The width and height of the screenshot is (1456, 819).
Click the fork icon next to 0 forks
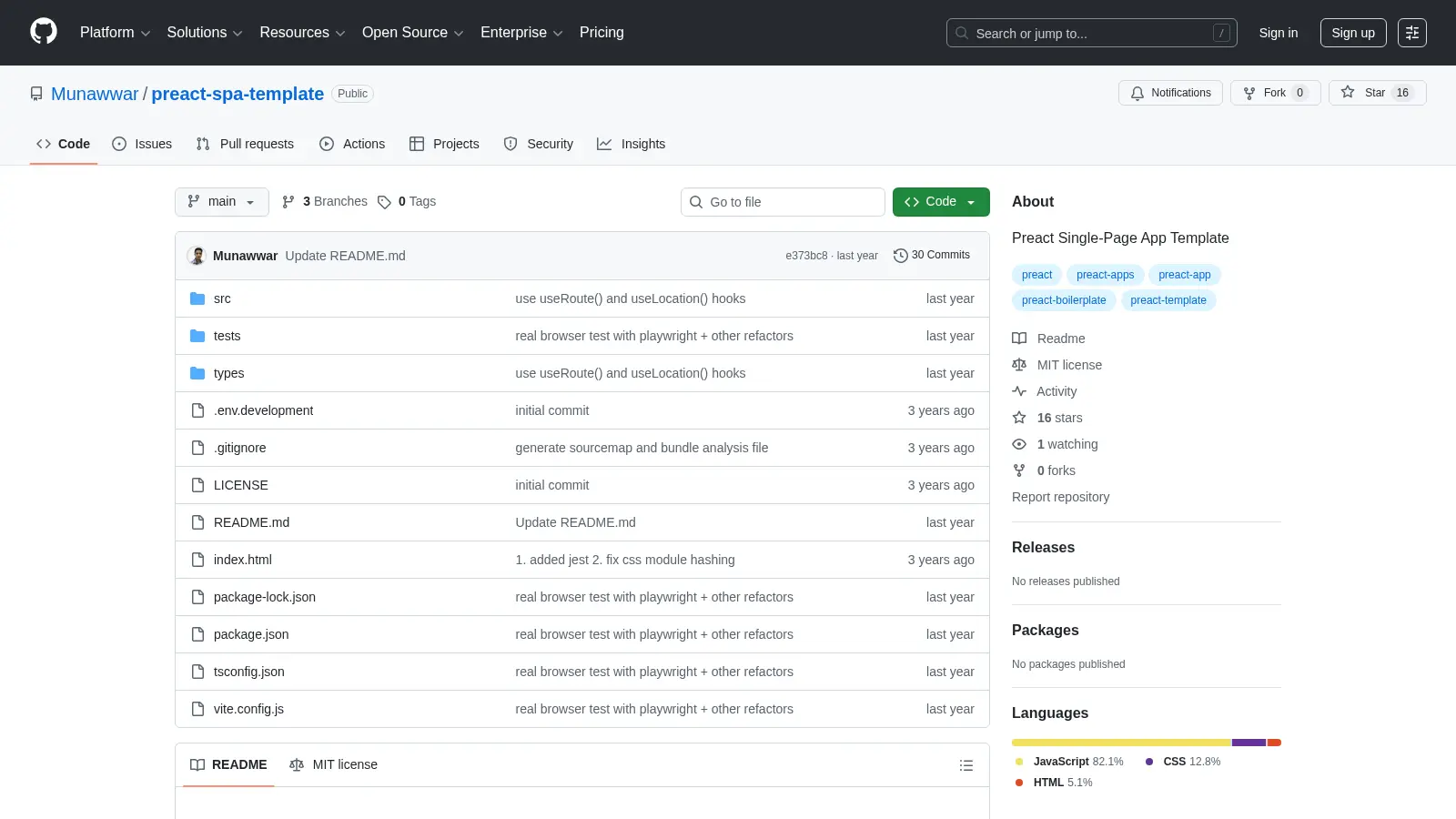click(x=1019, y=470)
